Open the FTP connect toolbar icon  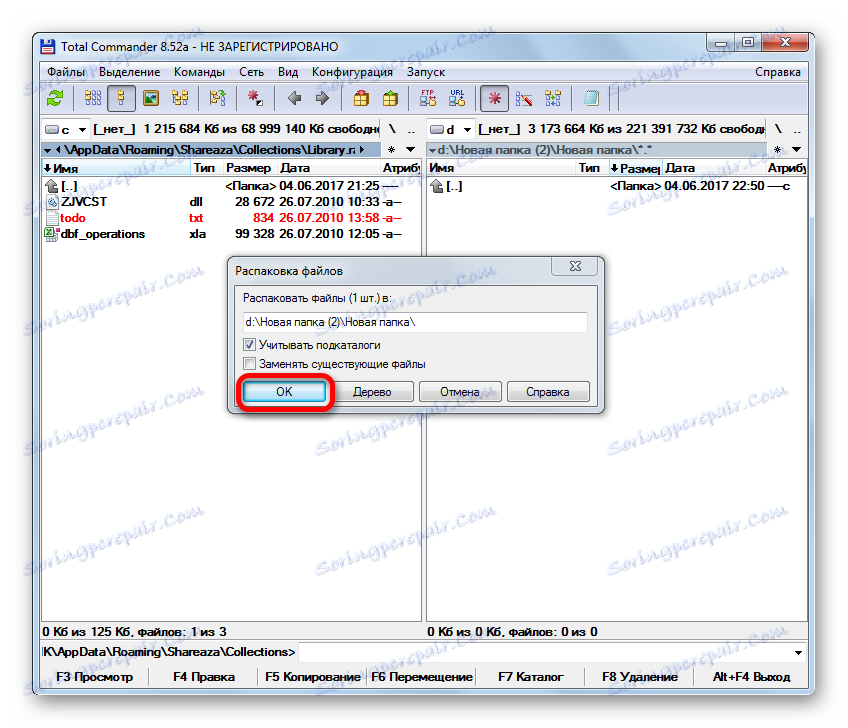point(428,98)
